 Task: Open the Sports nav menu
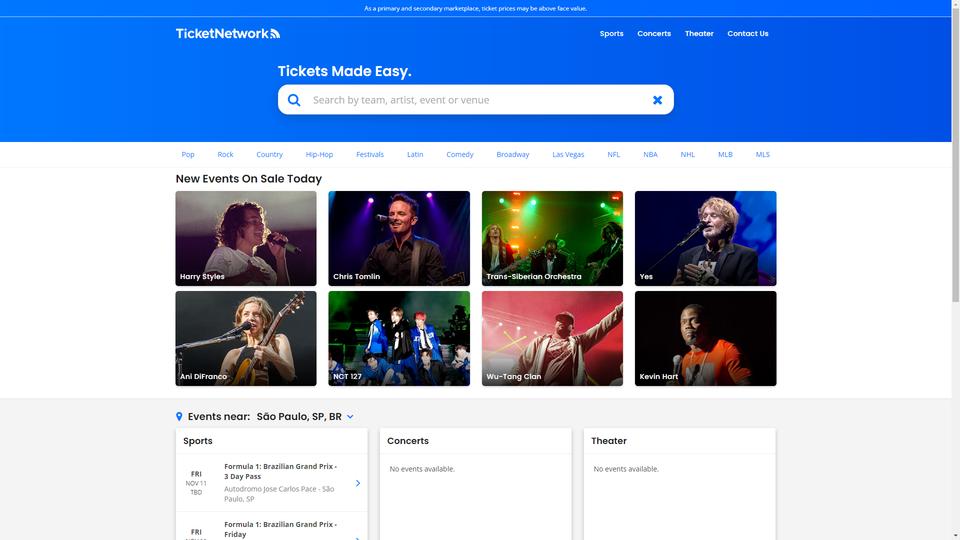tap(611, 34)
